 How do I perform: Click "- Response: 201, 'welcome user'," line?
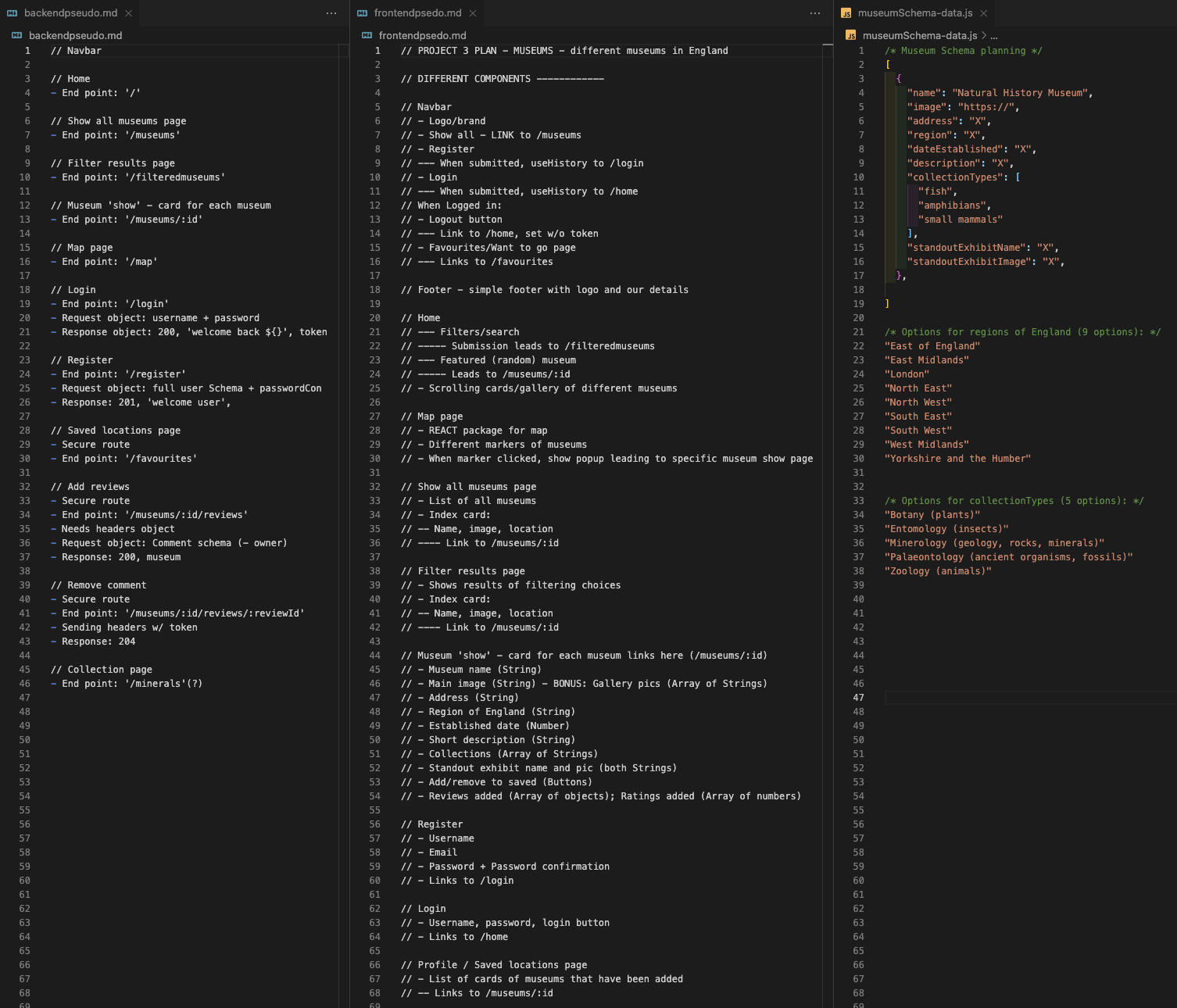click(141, 402)
